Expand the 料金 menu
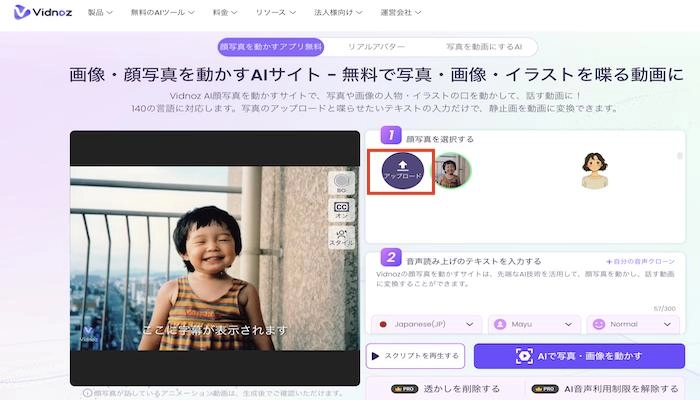This screenshot has height=400, width=700. click(225, 12)
